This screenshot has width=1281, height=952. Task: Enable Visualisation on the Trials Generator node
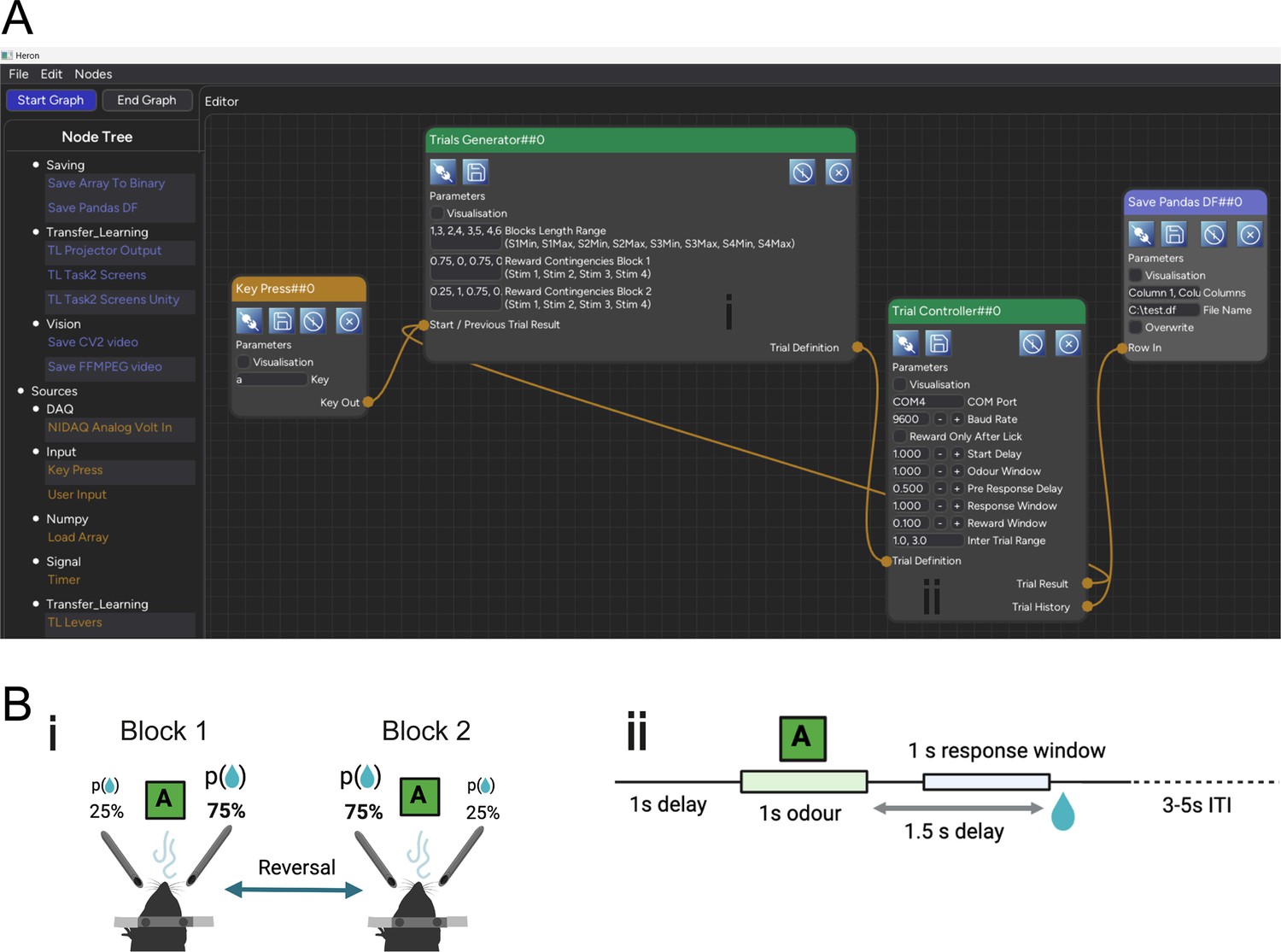pyautogui.click(x=437, y=213)
